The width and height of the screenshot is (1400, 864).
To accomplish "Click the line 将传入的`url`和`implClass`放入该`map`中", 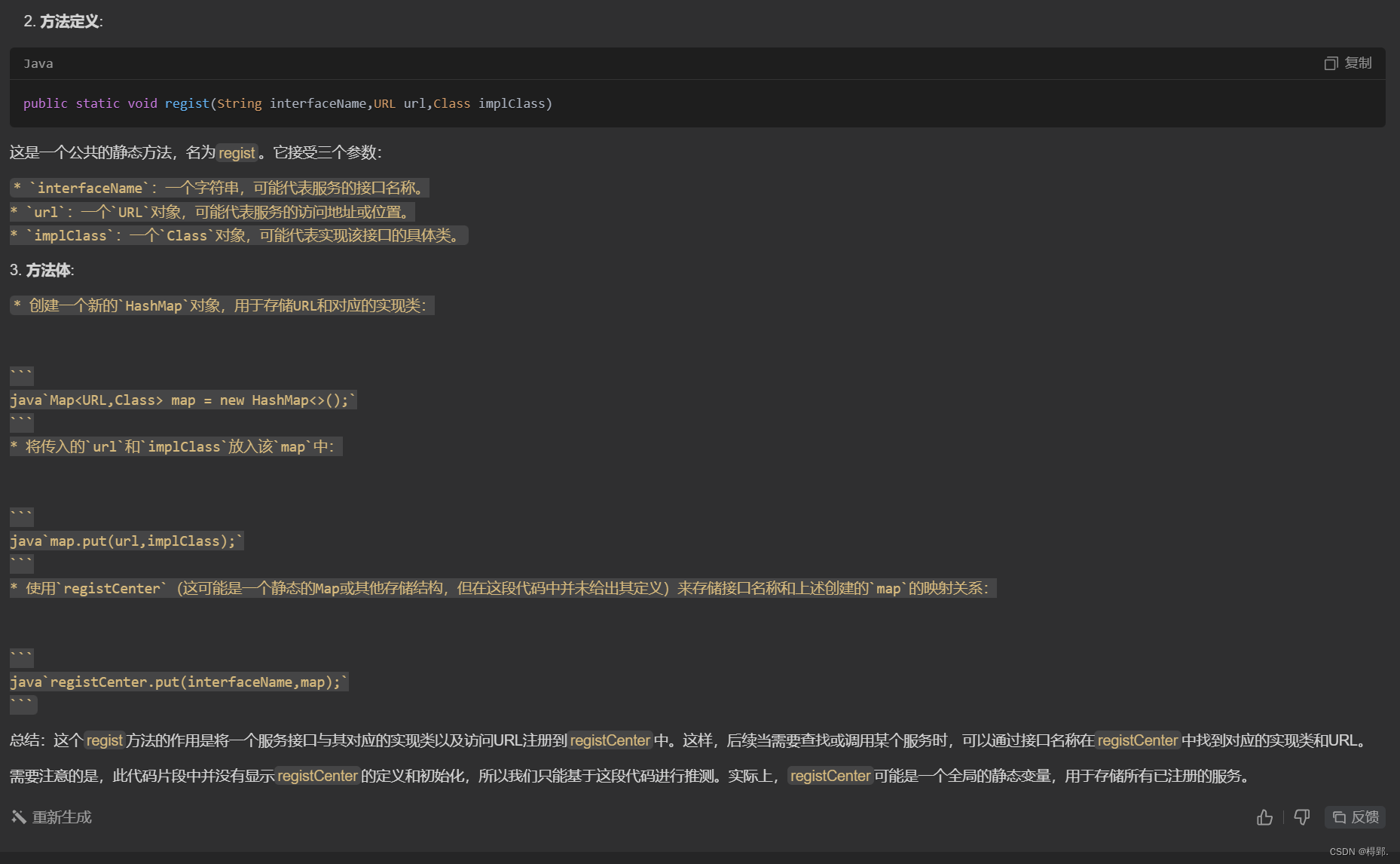I will [176, 446].
